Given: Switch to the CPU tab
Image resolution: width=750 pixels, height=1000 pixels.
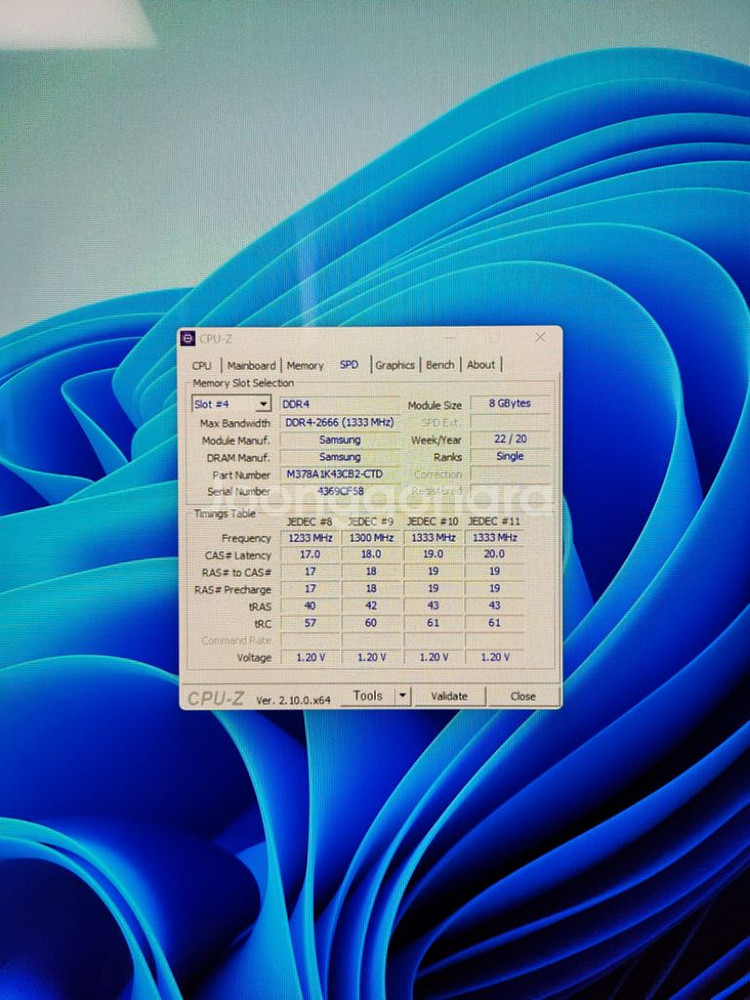Looking at the screenshot, I should [202, 365].
